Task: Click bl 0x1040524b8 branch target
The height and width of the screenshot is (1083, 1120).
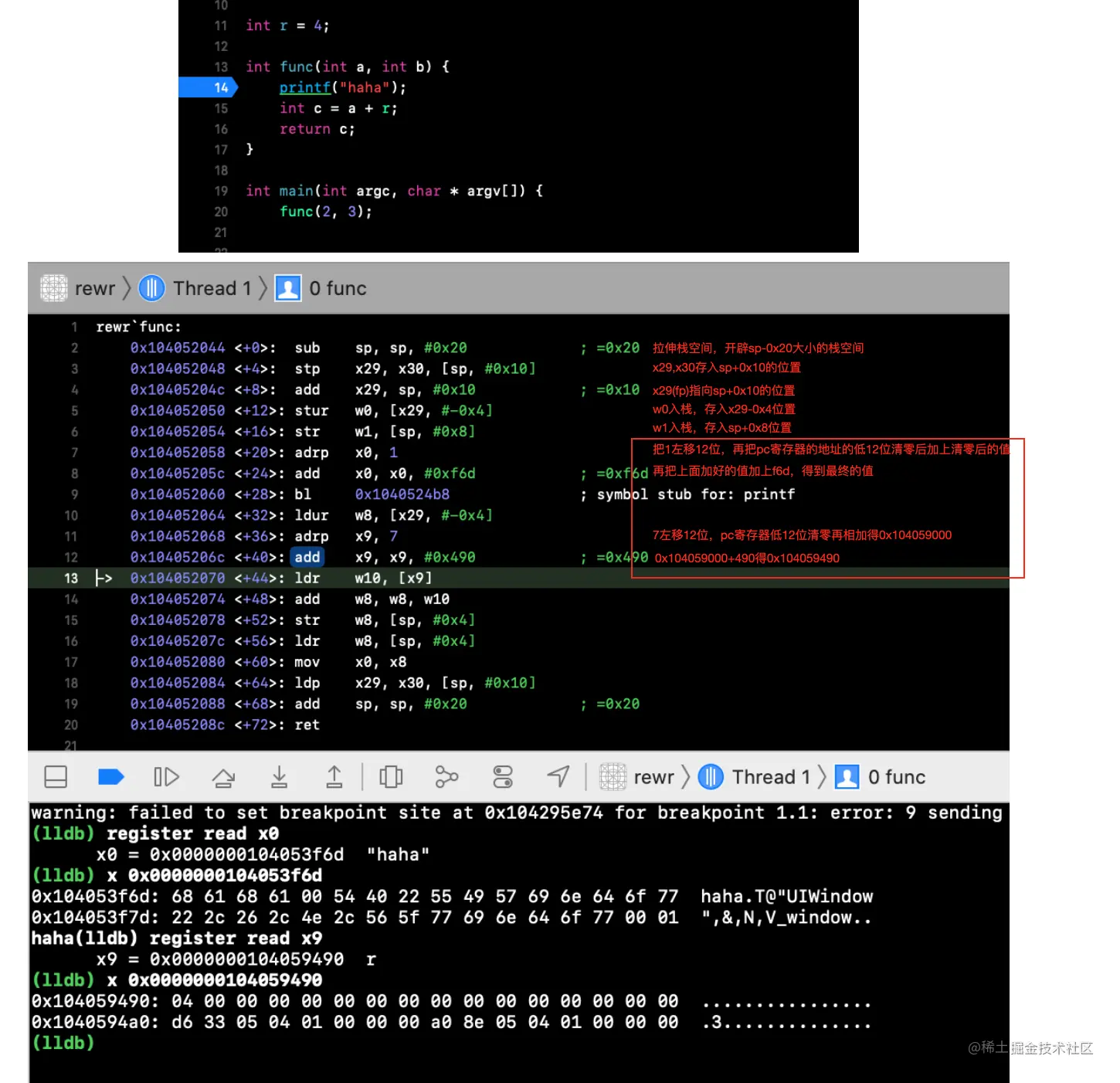Action: tap(402, 494)
